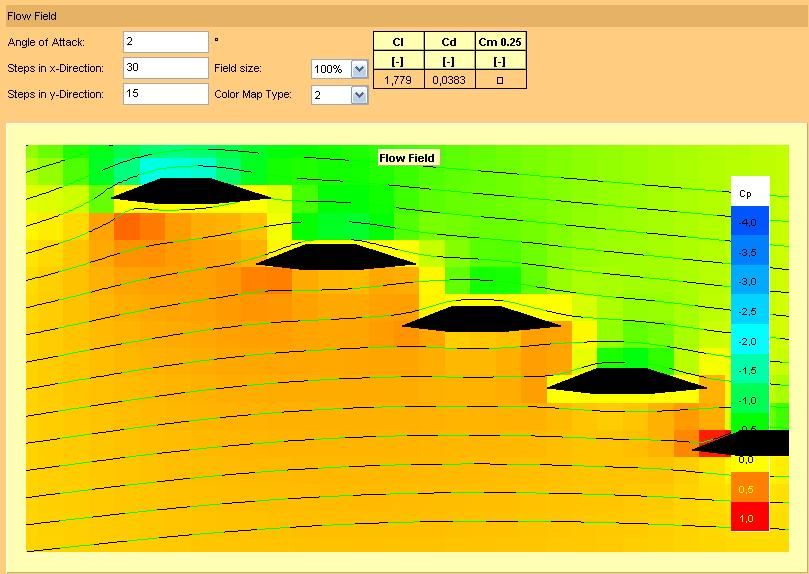Click the Field size label
Image resolution: width=809 pixels, height=574 pixels.
(238, 68)
